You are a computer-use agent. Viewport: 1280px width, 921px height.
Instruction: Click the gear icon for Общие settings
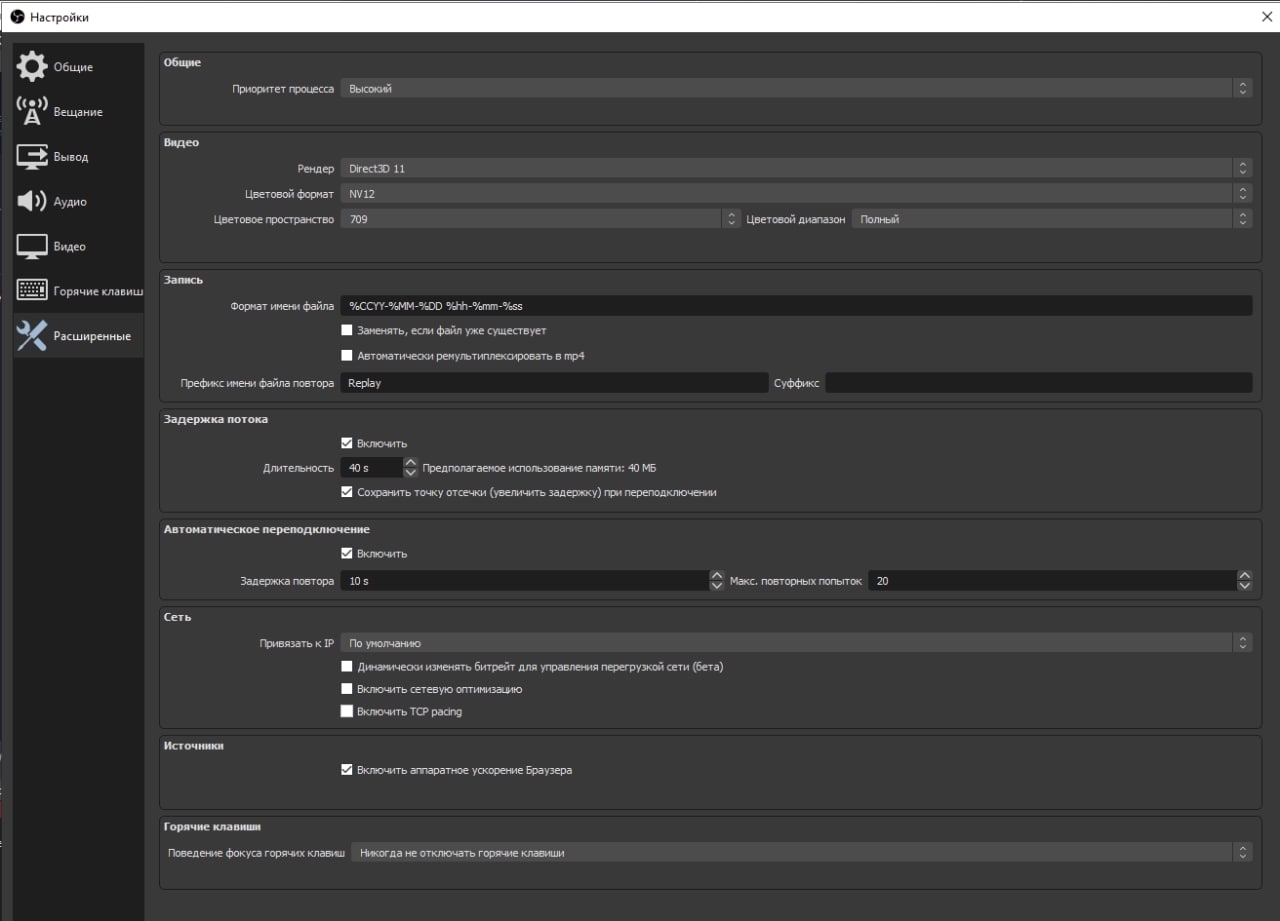[31, 67]
